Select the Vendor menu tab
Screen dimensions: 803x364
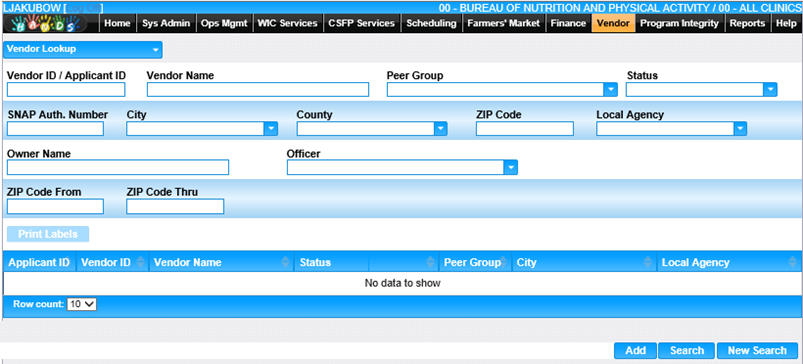(x=613, y=24)
